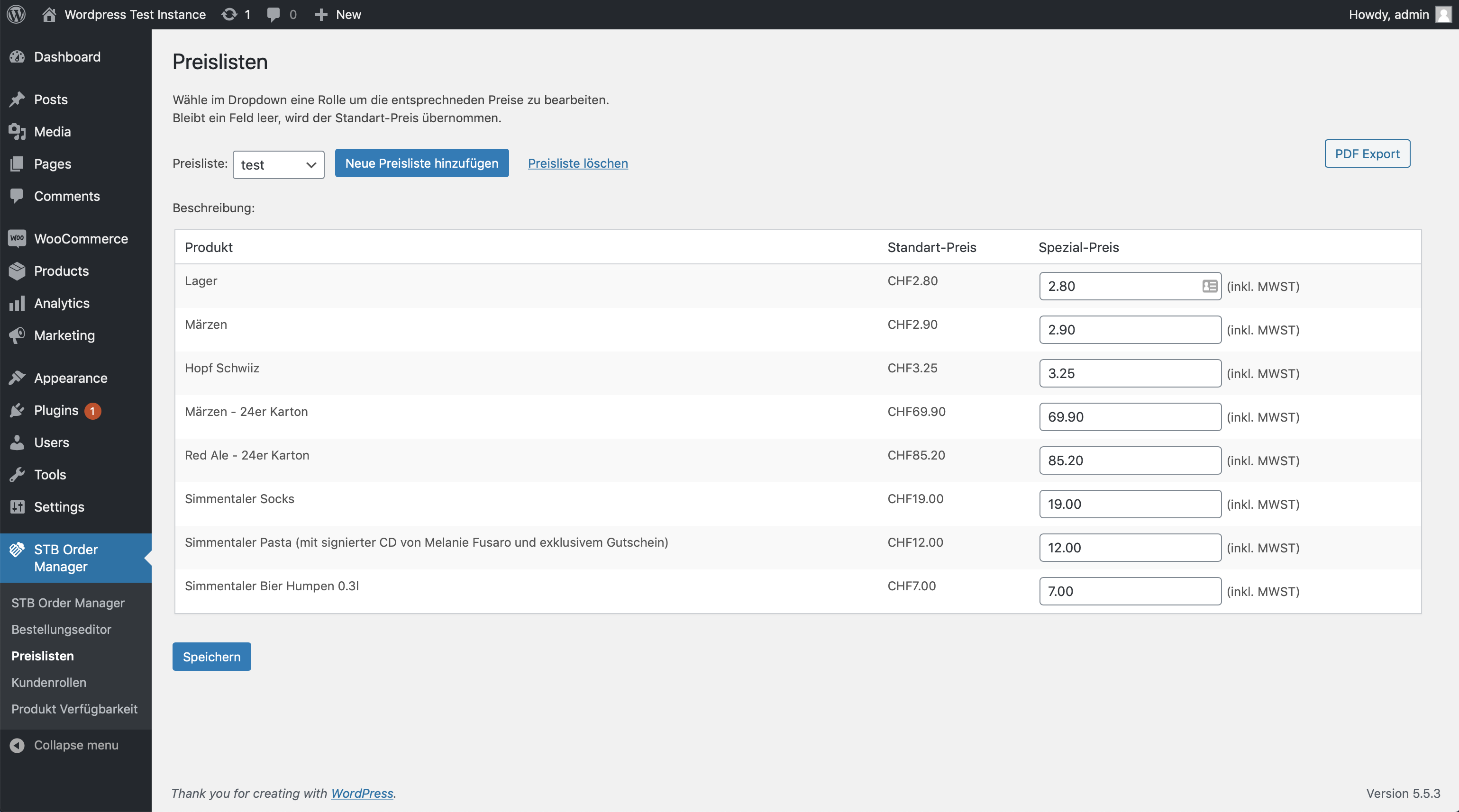
Task: Click the Speichern button
Action: click(211, 656)
